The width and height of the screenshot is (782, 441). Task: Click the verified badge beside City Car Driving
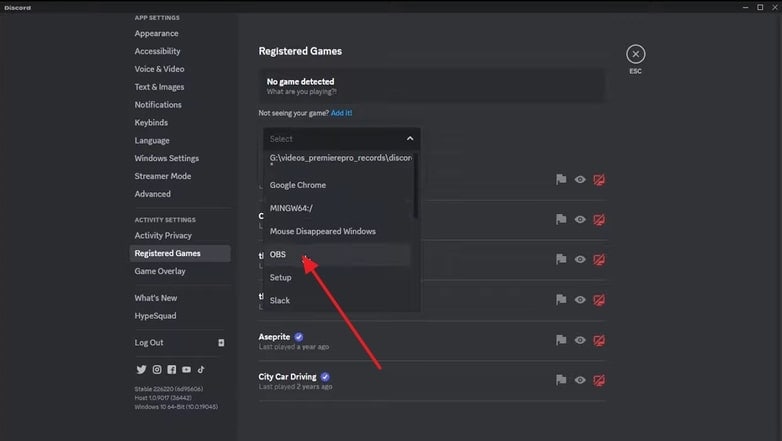click(x=325, y=377)
